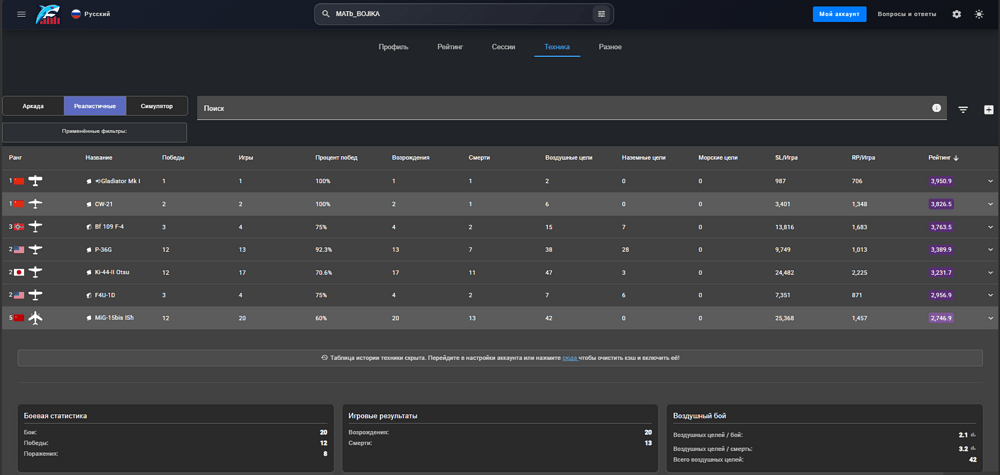Viewport: 1000px width, 475px height.
Task: Select Реалистичные battle mode
Action: point(95,106)
